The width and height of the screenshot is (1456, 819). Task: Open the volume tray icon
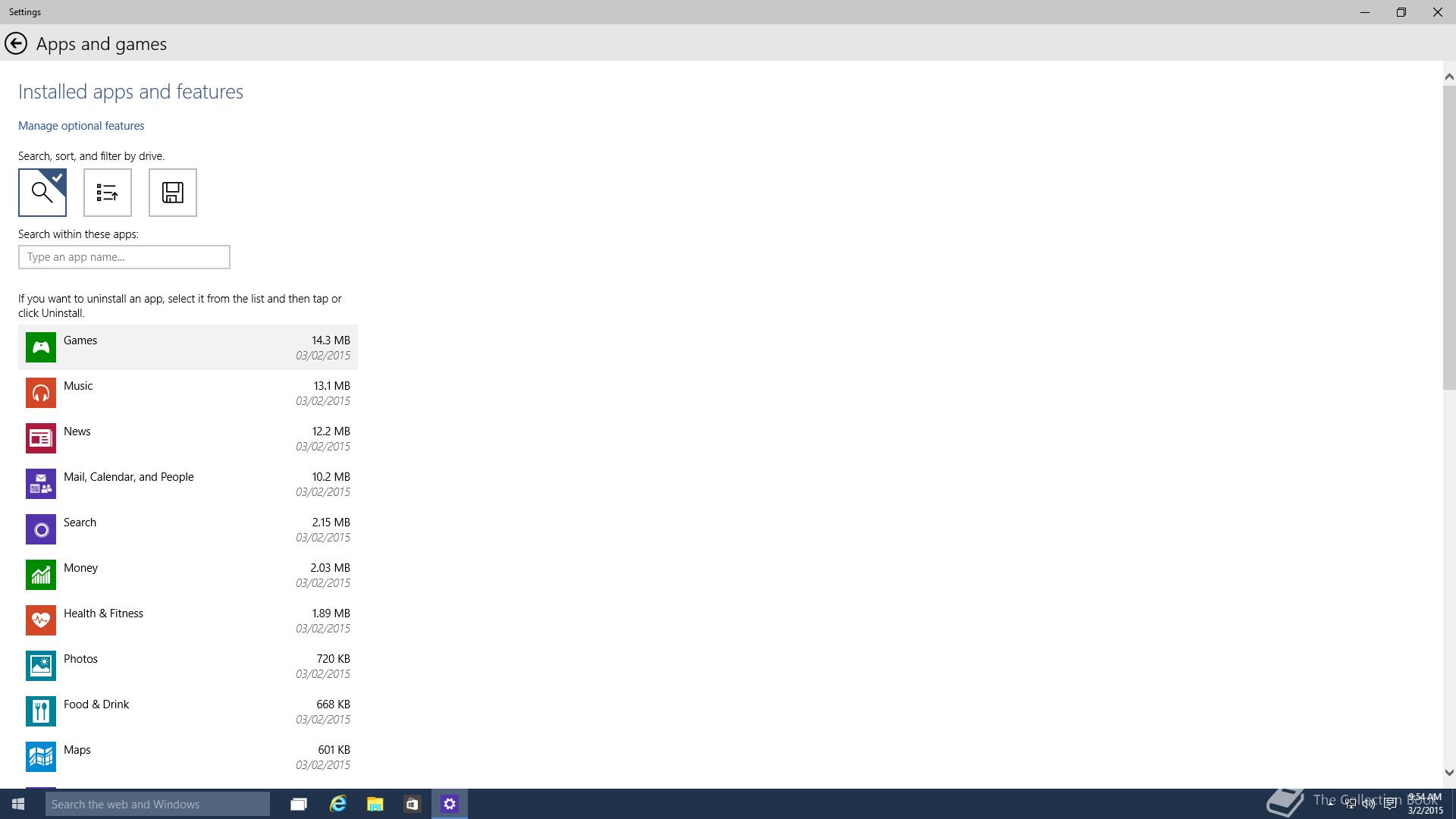click(x=1369, y=804)
